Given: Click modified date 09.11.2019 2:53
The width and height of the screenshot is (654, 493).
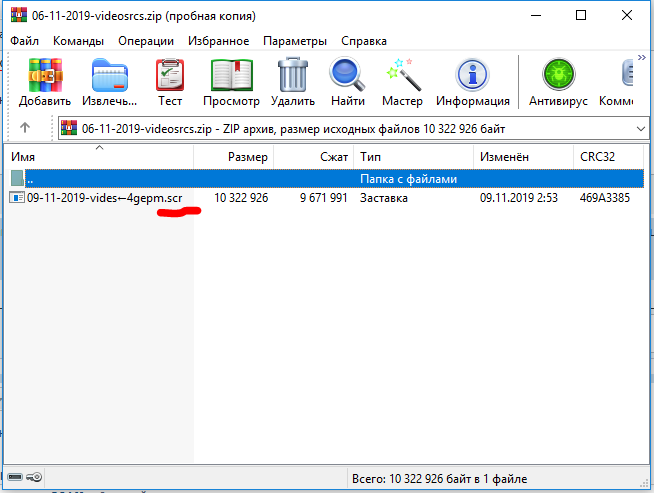Looking at the screenshot, I should coord(518,198).
